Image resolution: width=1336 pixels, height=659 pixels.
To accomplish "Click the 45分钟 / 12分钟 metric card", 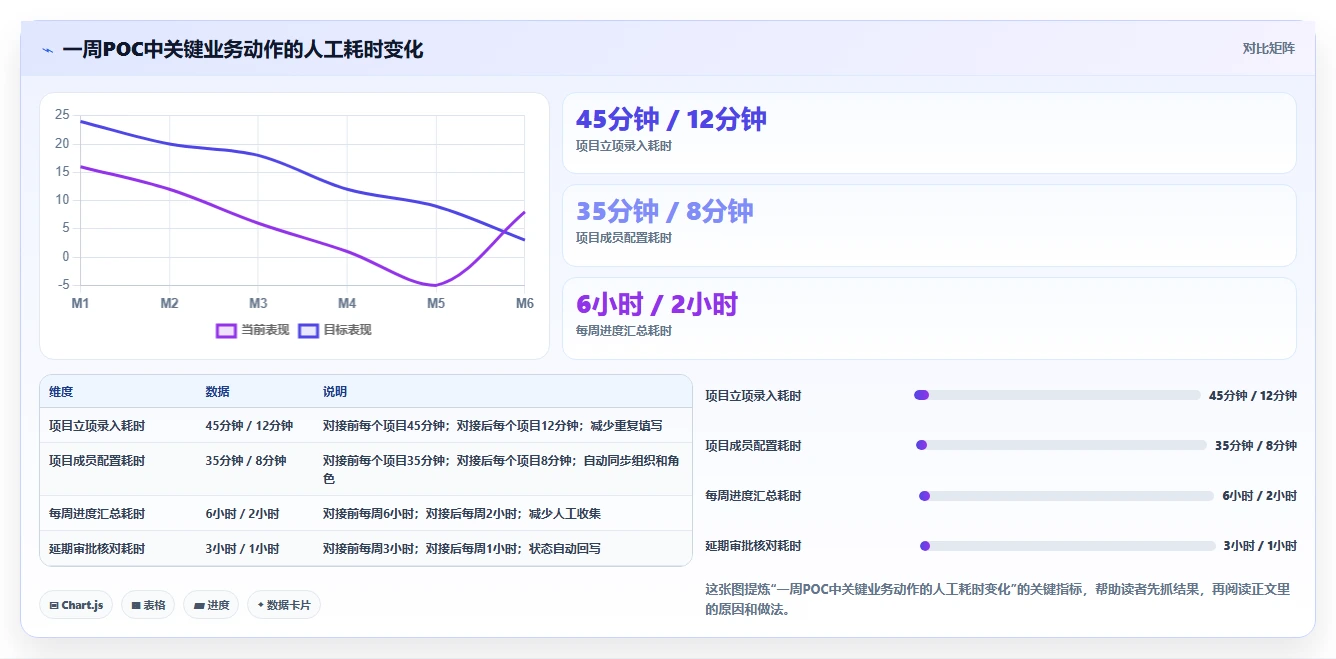I will point(929,133).
